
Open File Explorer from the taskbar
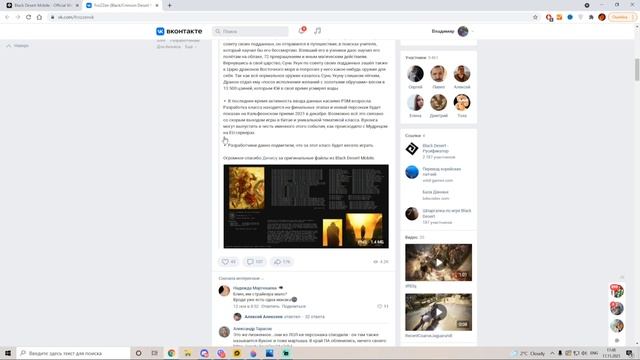click(x=188, y=353)
